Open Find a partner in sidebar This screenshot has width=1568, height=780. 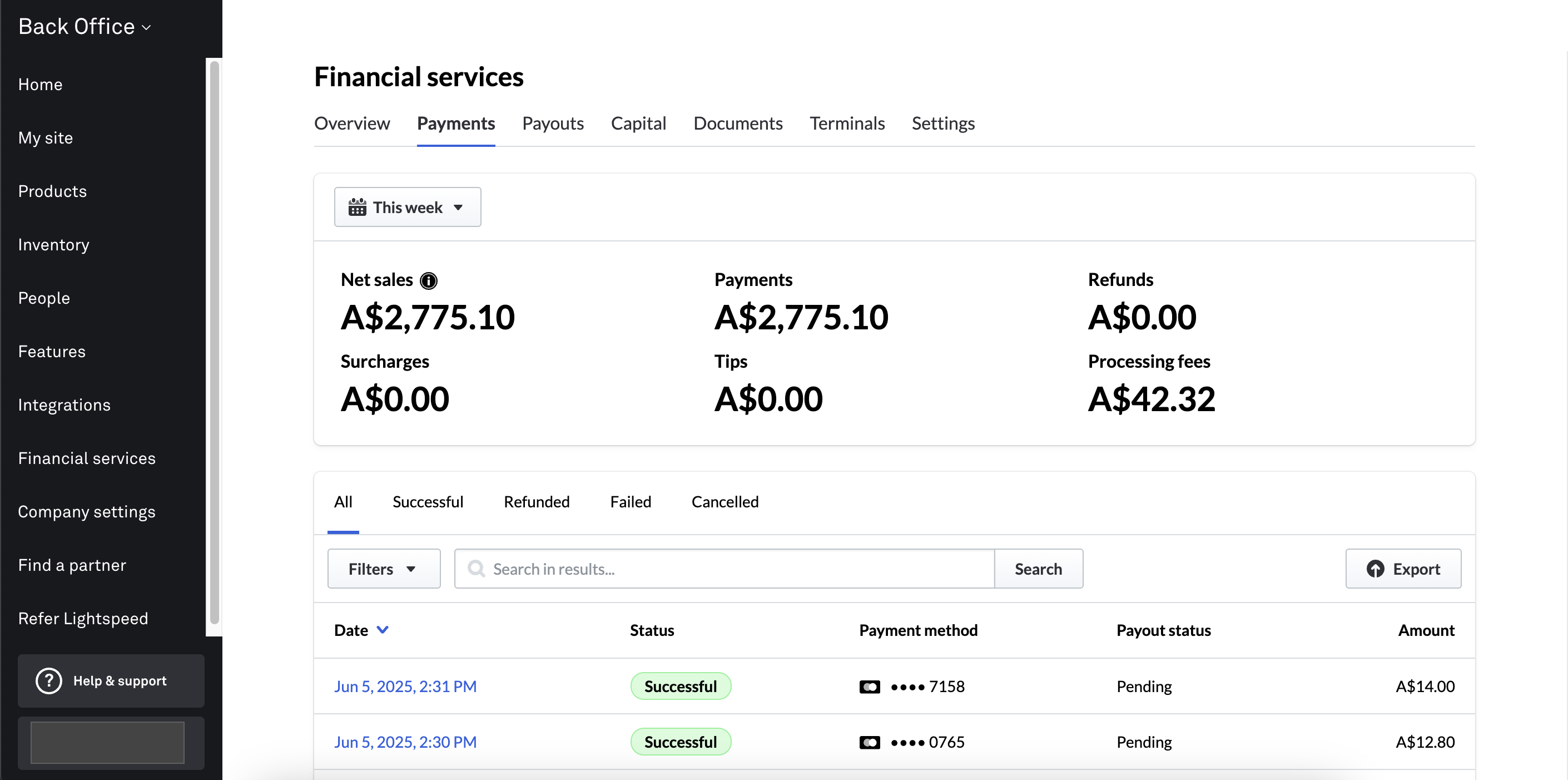[72, 565]
